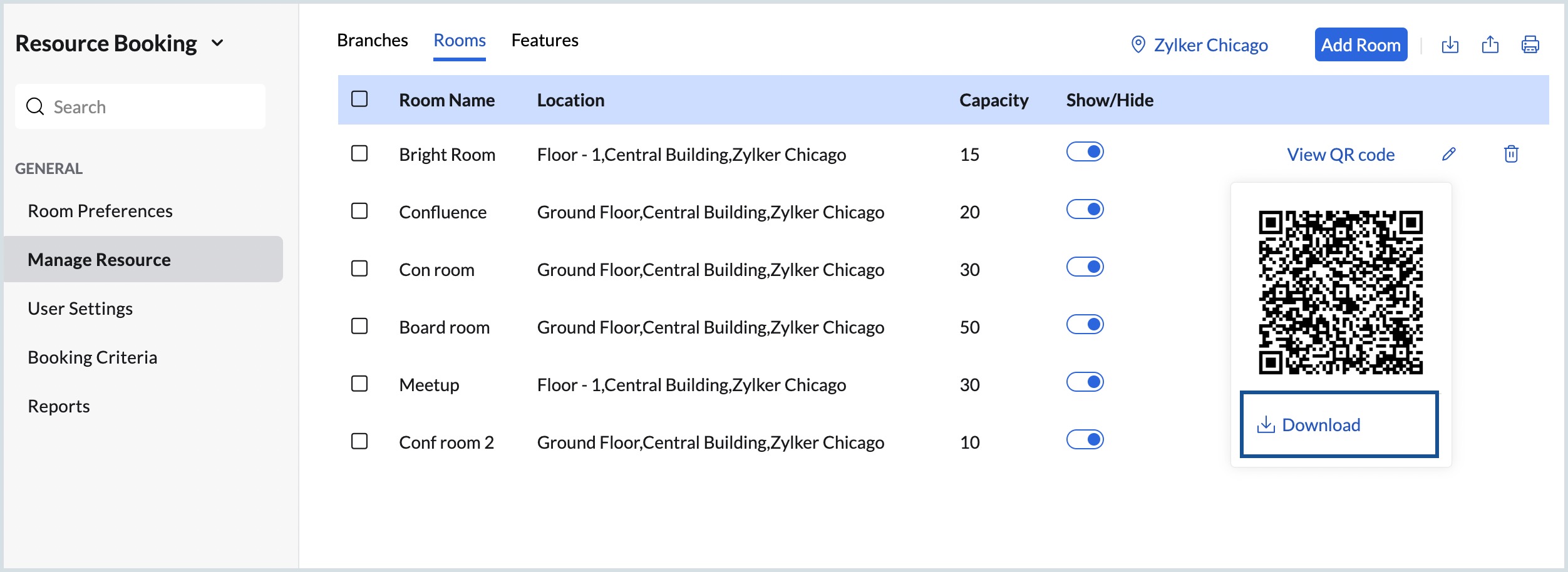
Task: Click the QR code image
Action: (1340, 292)
